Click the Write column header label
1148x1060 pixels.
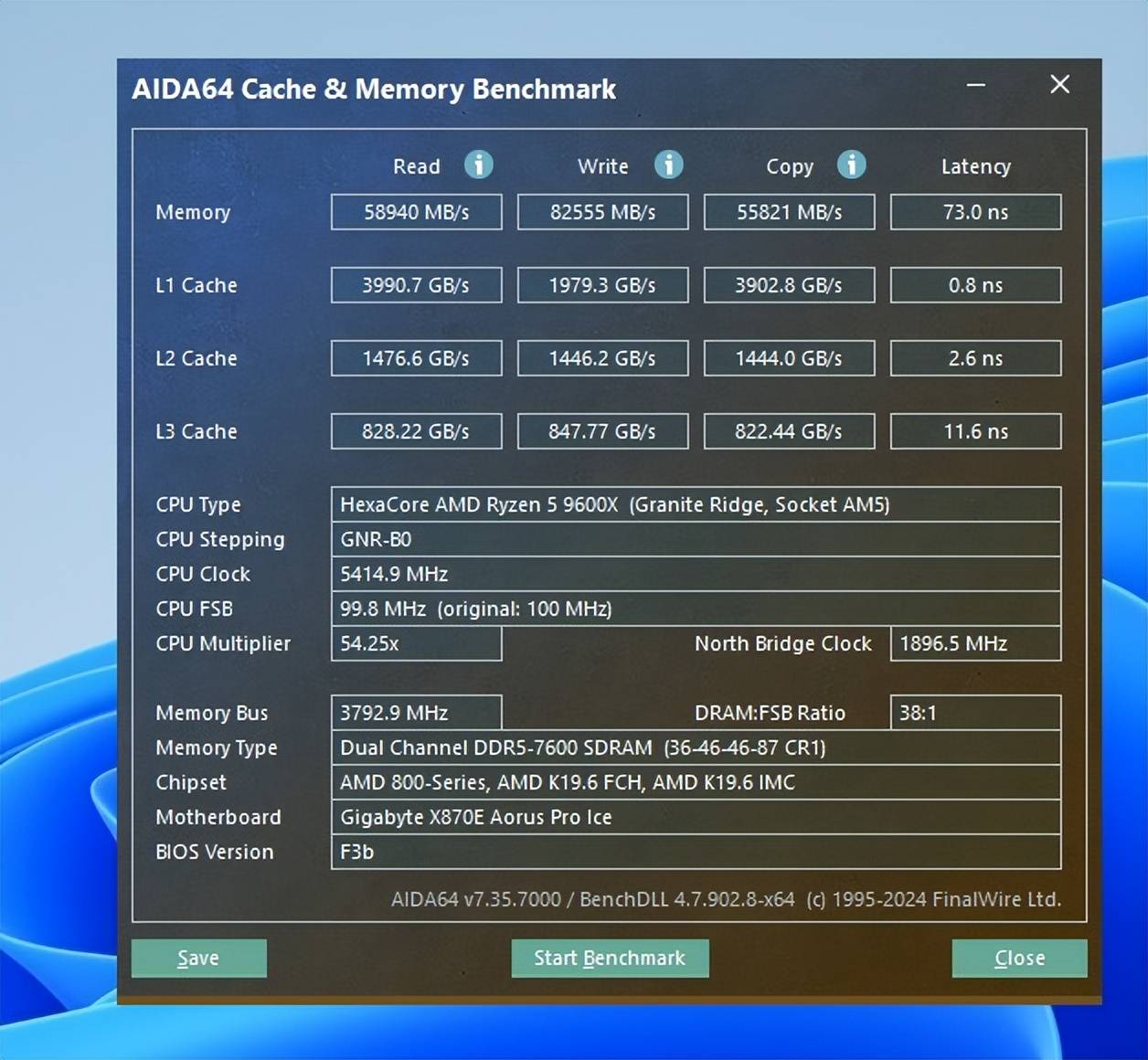(x=603, y=166)
